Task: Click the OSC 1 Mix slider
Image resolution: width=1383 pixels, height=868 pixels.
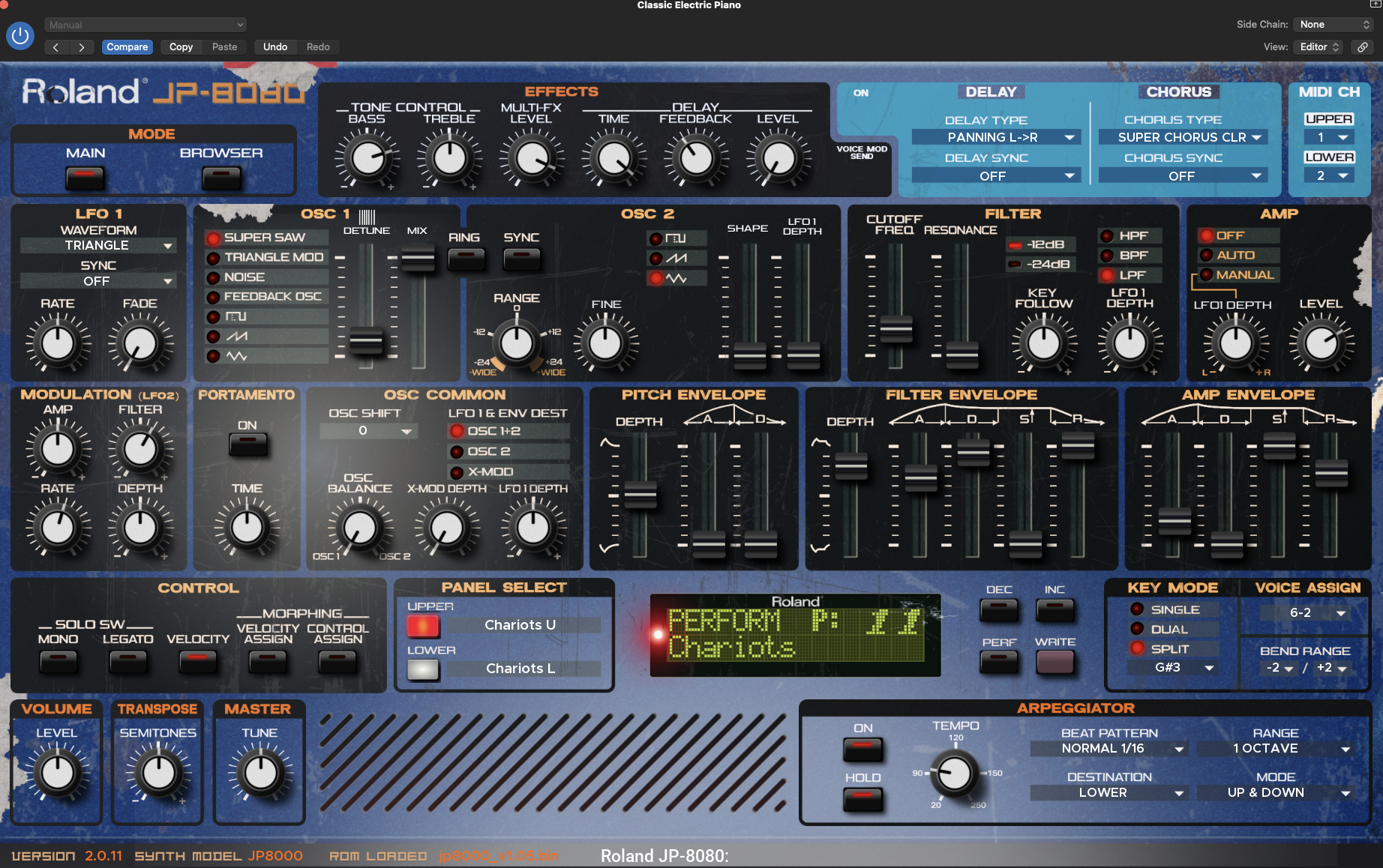Action: click(x=417, y=259)
